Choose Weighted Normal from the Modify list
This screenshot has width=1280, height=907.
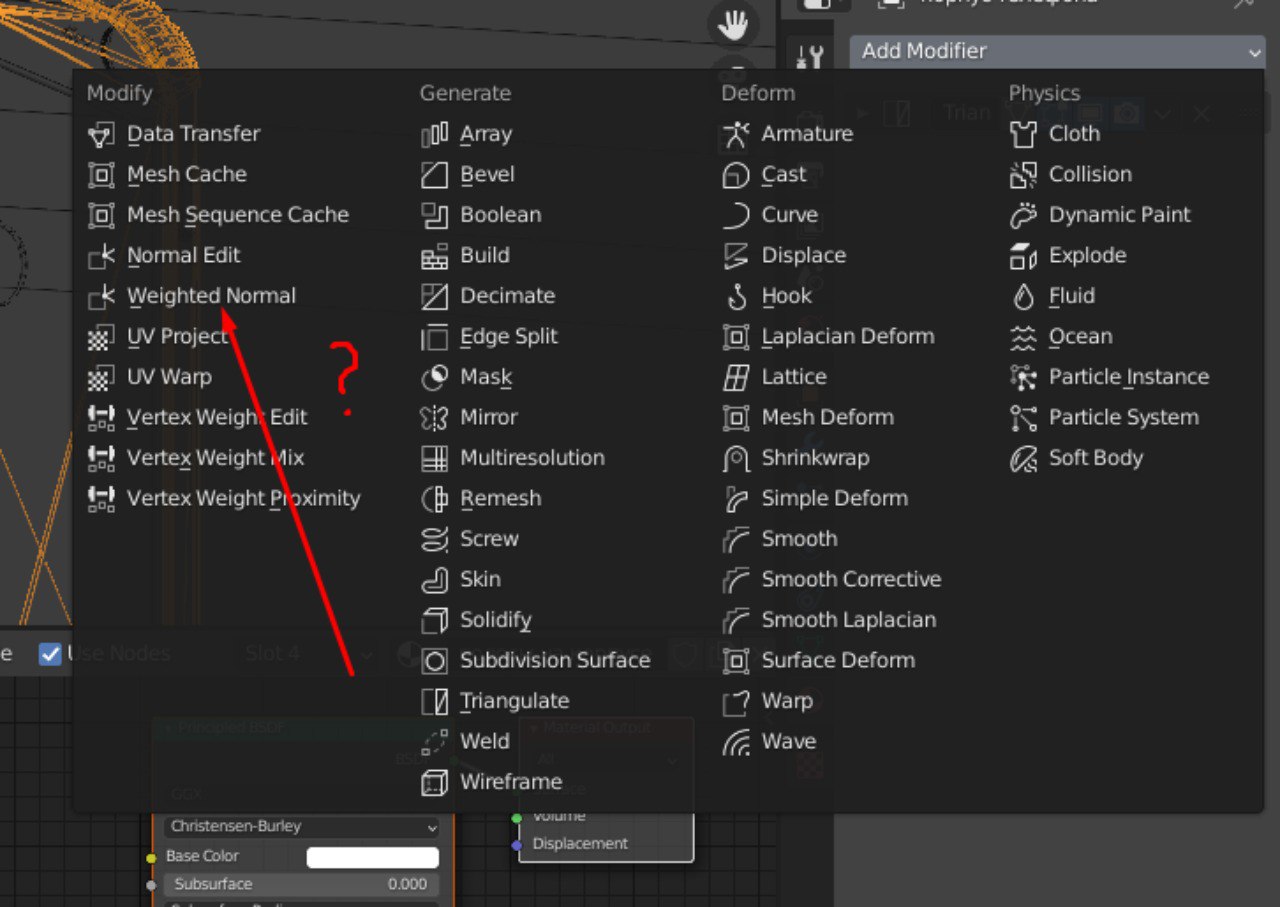pos(211,296)
